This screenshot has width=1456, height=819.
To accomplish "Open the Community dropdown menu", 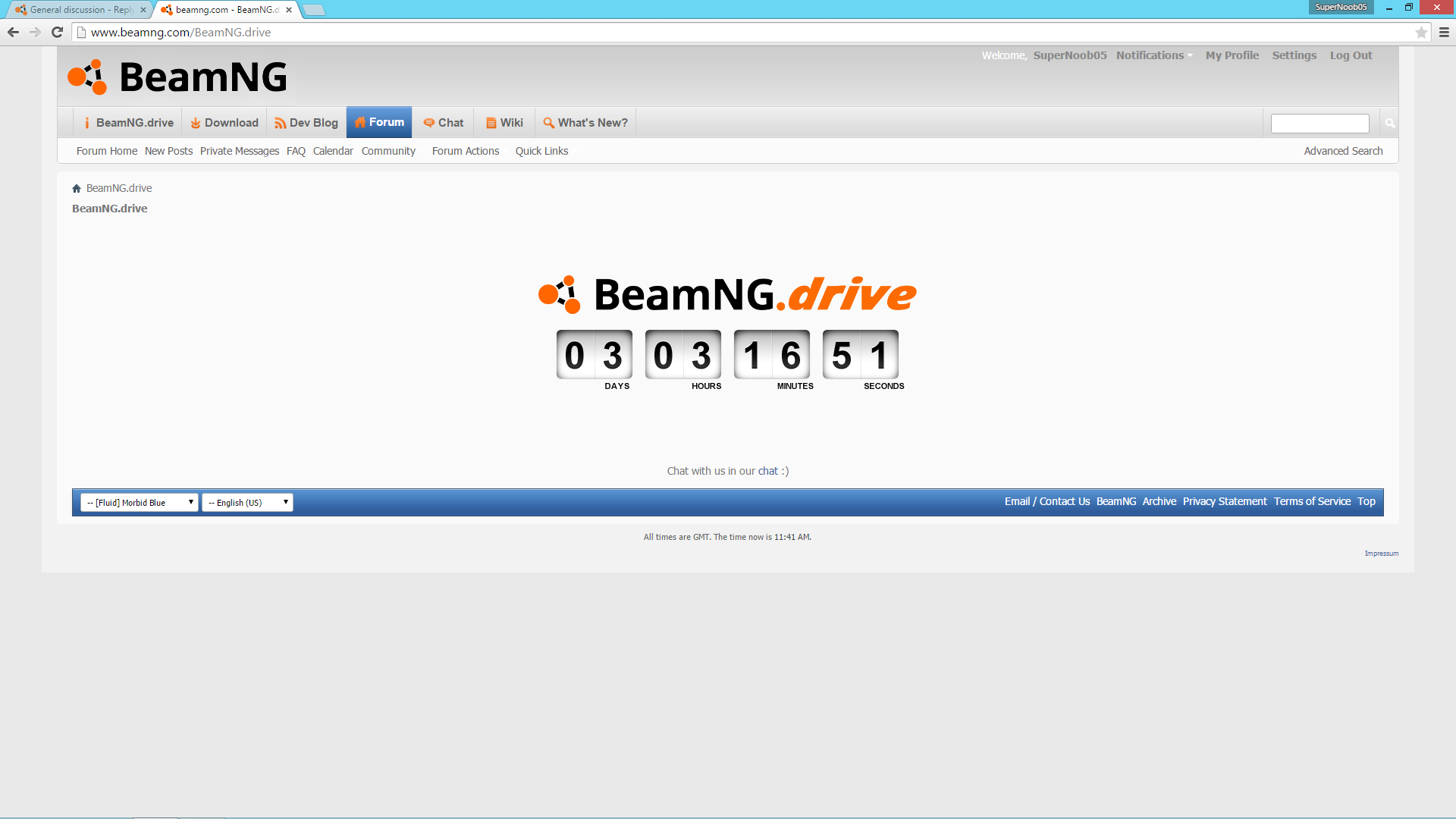I will tap(388, 151).
